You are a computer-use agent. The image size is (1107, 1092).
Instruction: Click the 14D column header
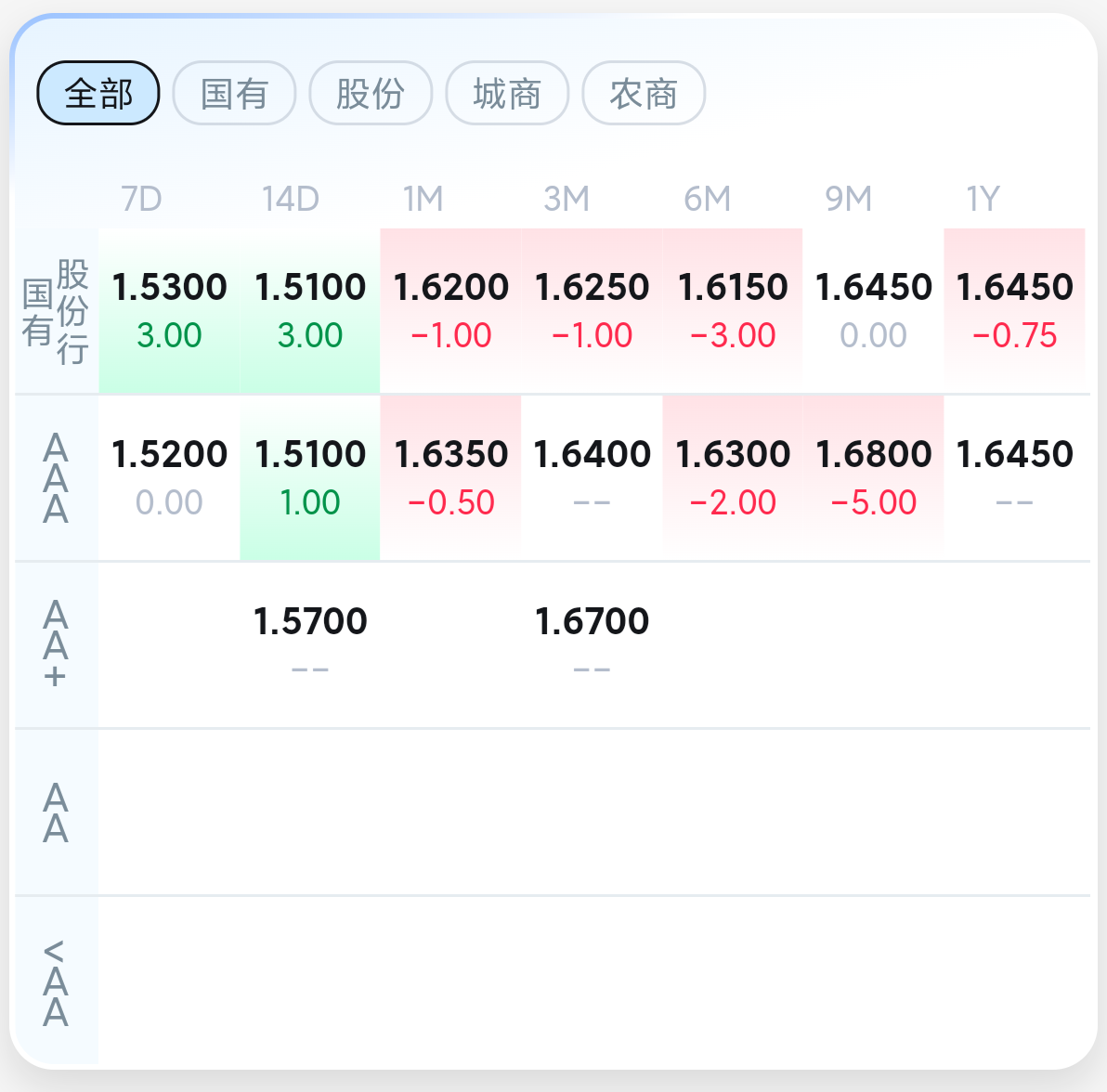[x=290, y=199]
